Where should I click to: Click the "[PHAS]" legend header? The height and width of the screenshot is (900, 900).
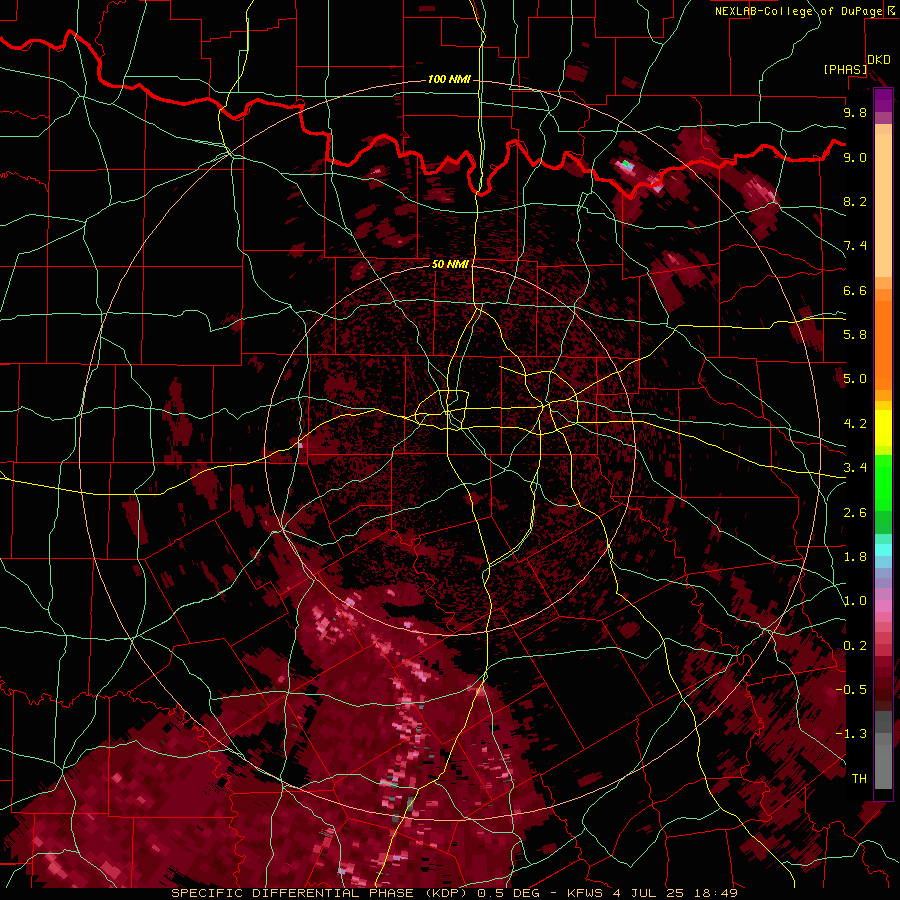pyautogui.click(x=845, y=69)
